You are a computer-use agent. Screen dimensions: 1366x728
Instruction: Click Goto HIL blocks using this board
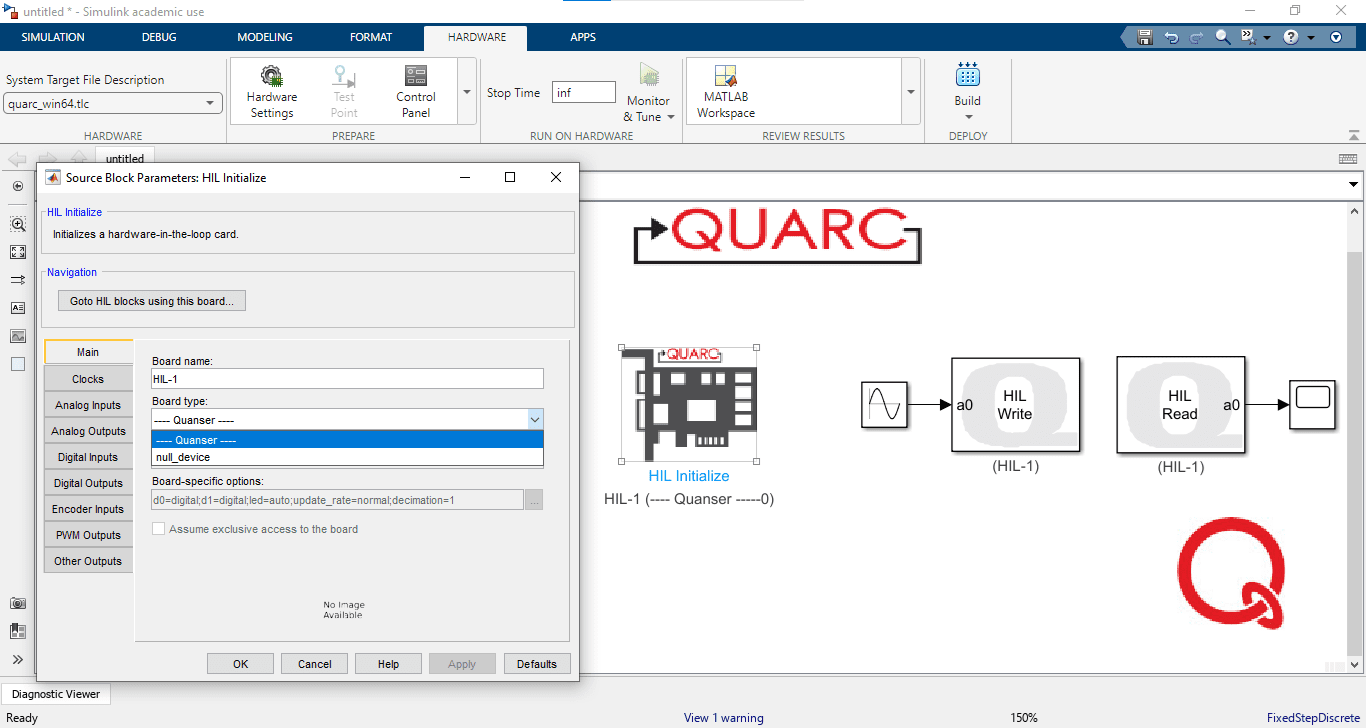tap(151, 301)
